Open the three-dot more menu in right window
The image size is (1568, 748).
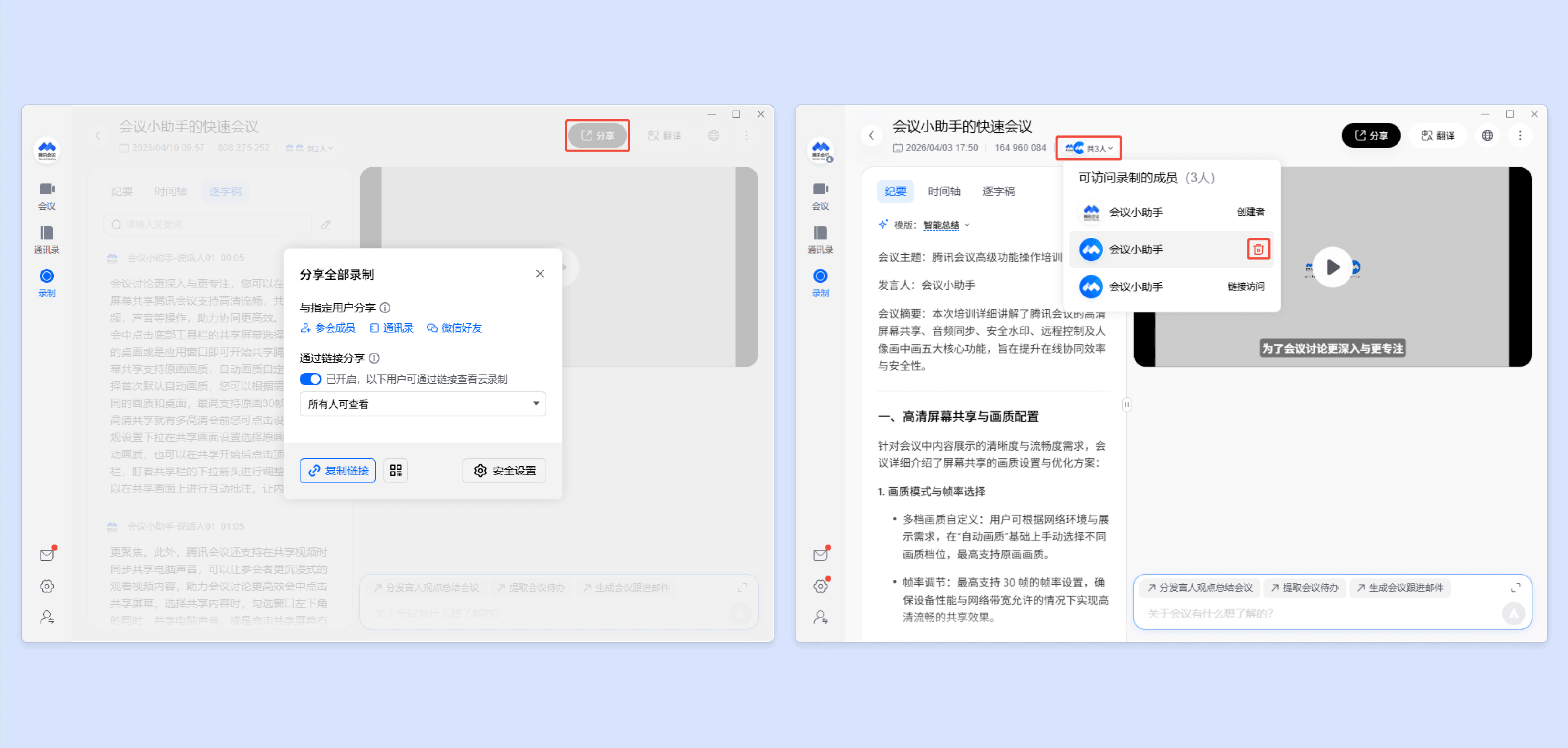tap(1520, 135)
